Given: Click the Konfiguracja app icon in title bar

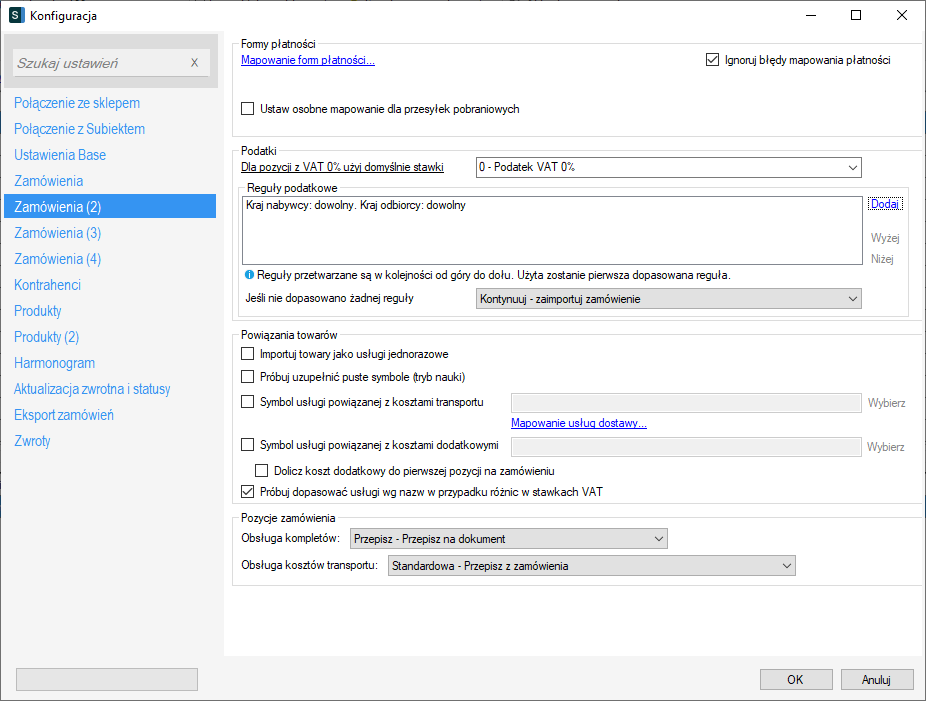Looking at the screenshot, I should (16, 15).
